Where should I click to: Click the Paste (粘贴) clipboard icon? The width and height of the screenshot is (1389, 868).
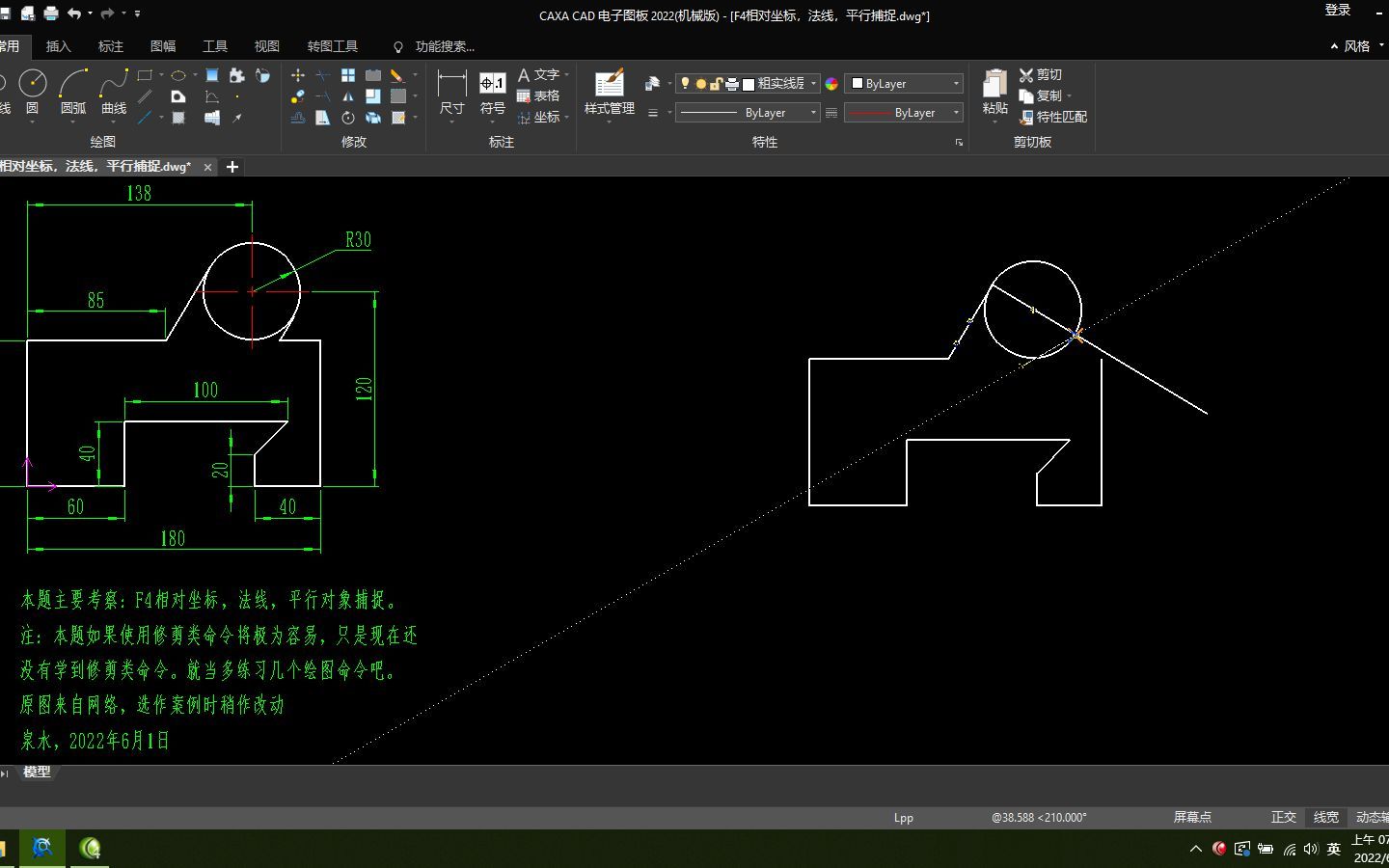(994, 92)
